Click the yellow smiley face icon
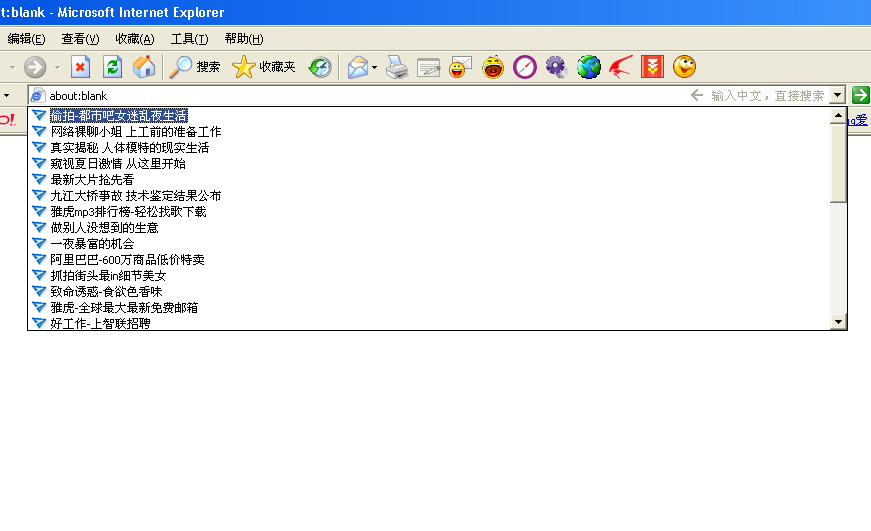Screen dimensions: 871x531 point(684,67)
